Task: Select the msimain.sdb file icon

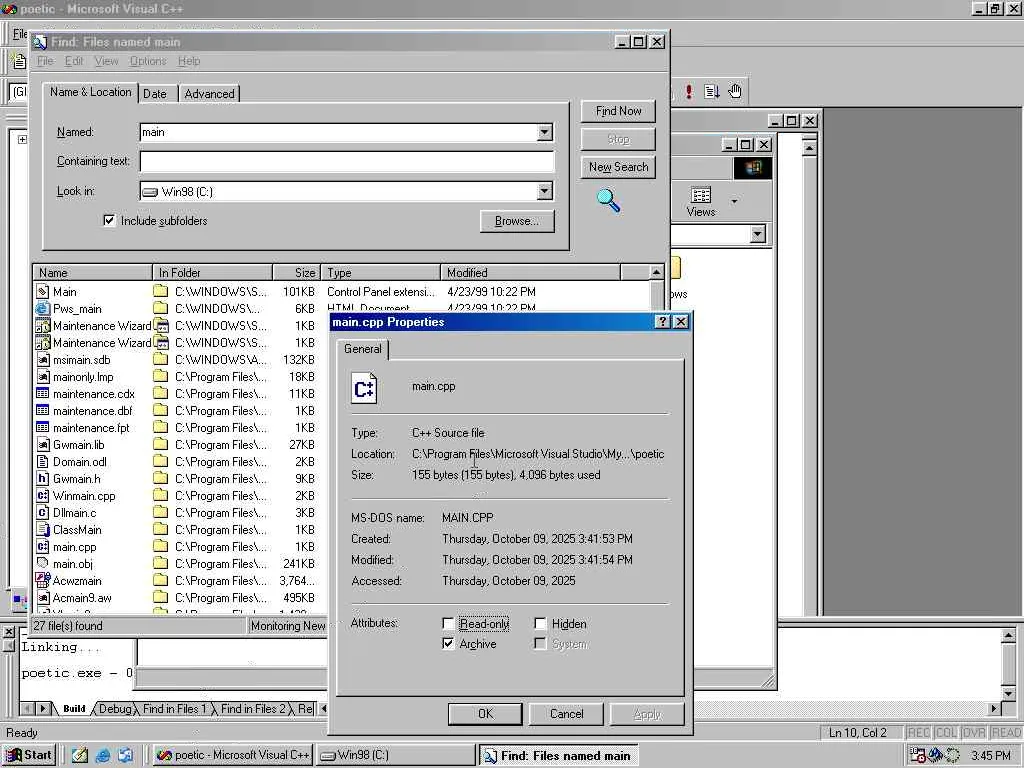Action: (x=42, y=359)
